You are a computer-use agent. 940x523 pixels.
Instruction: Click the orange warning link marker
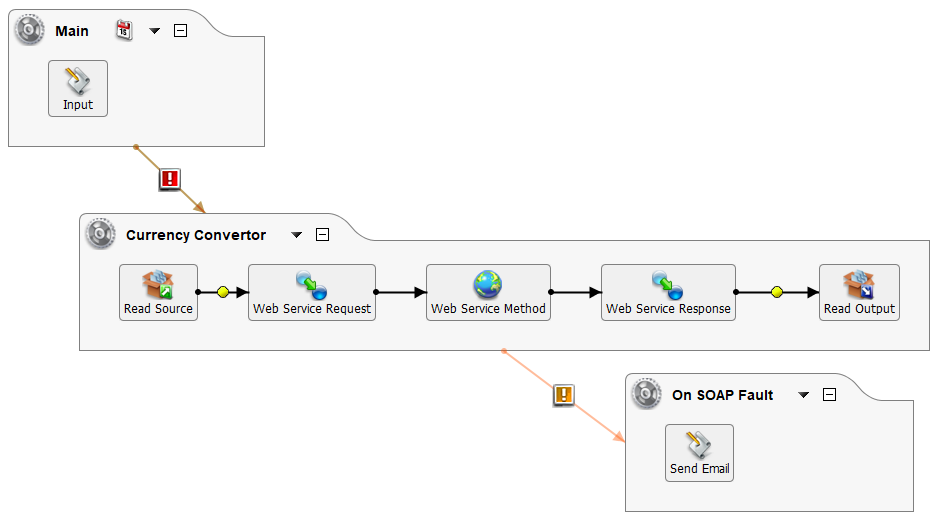tap(564, 395)
